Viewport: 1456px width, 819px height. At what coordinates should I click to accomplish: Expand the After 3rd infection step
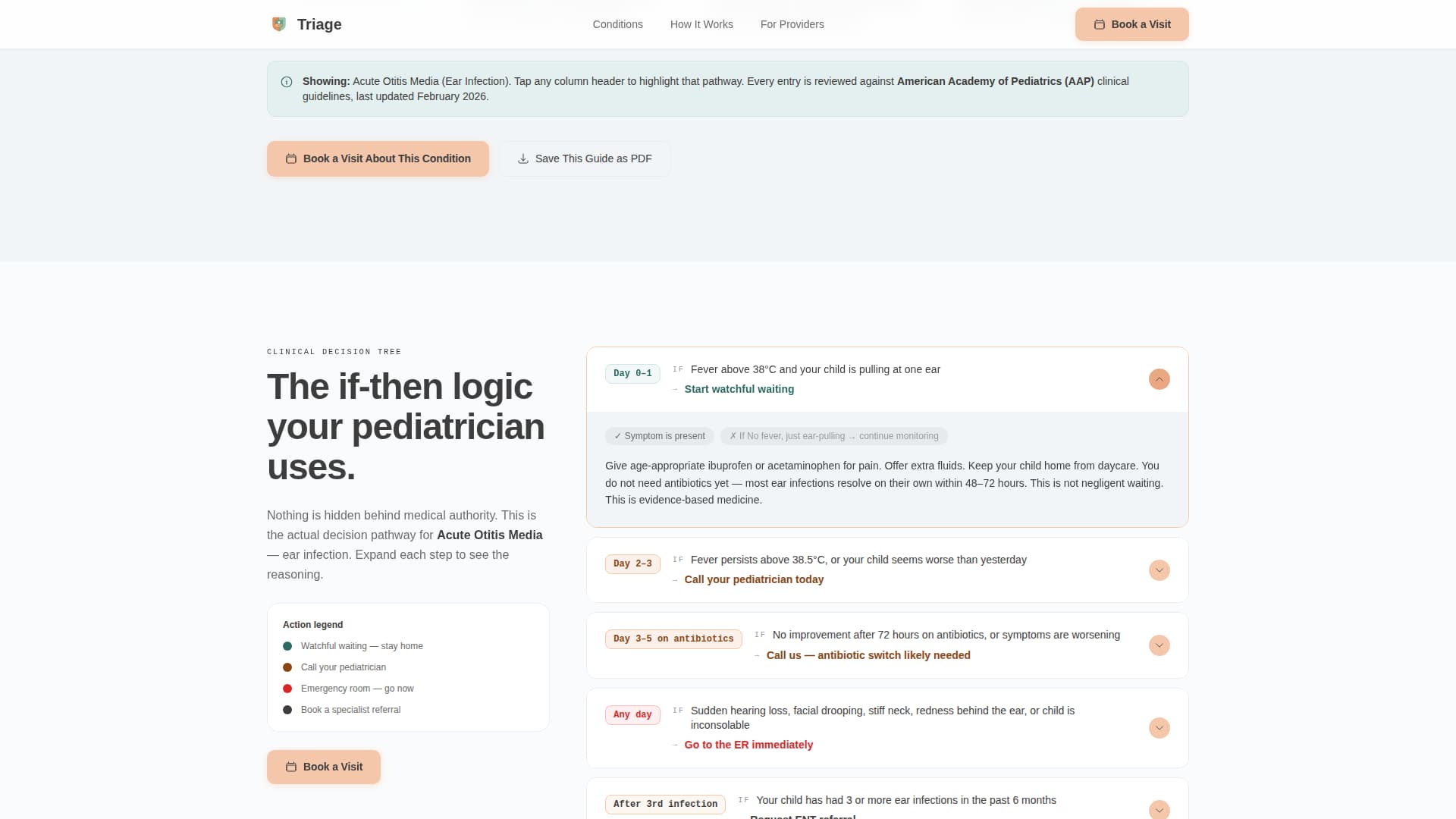click(1159, 809)
